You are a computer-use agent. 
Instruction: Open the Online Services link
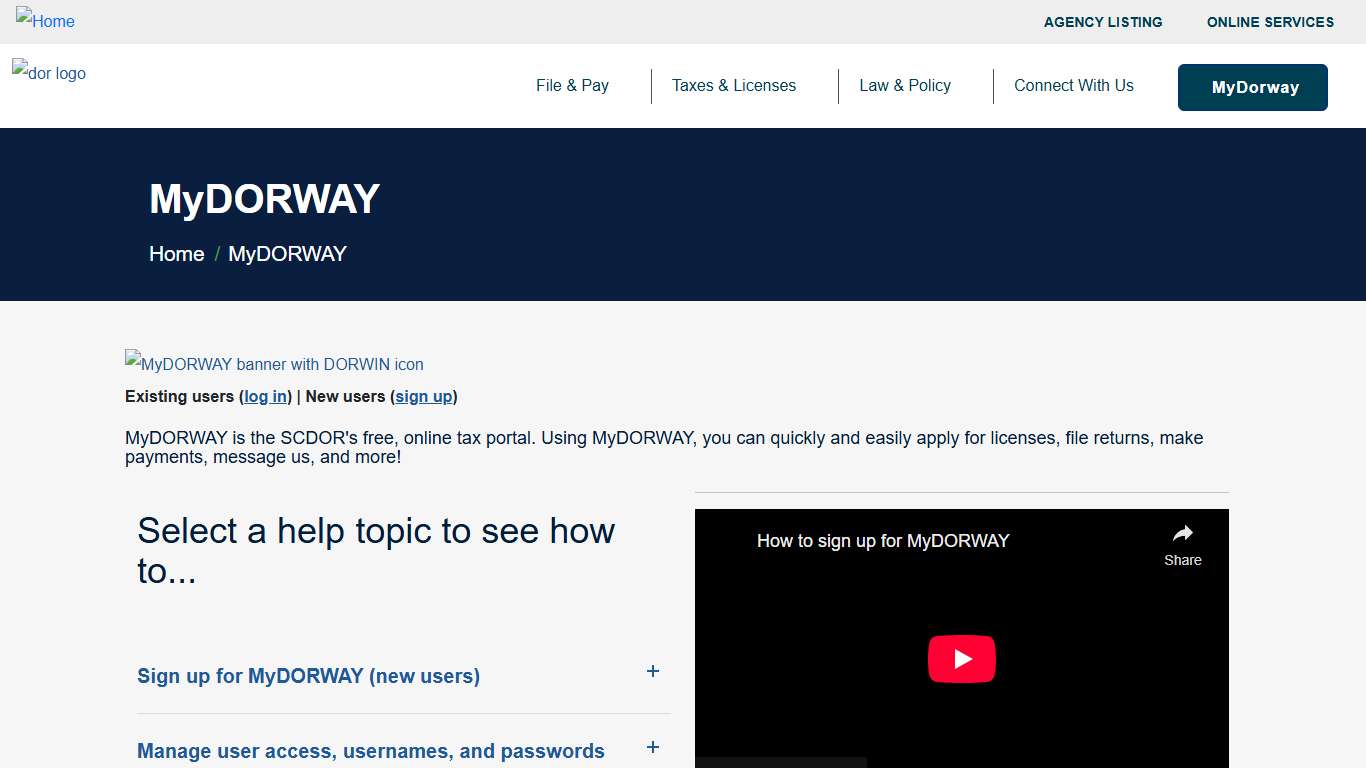[x=1270, y=22]
